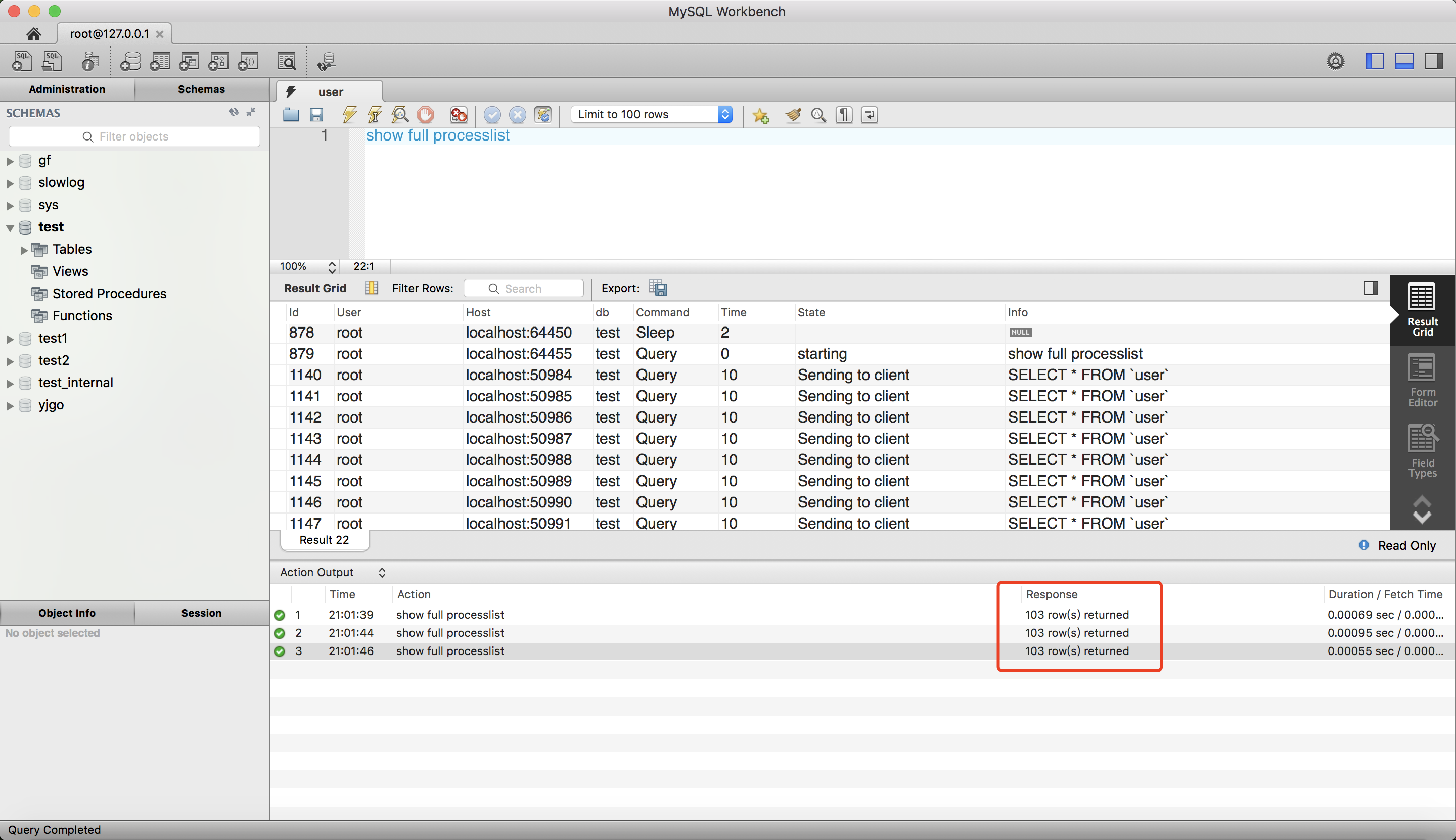Open Result Grid view panel
Image resolution: width=1456 pixels, height=840 pixels.
pos(1422,310)
